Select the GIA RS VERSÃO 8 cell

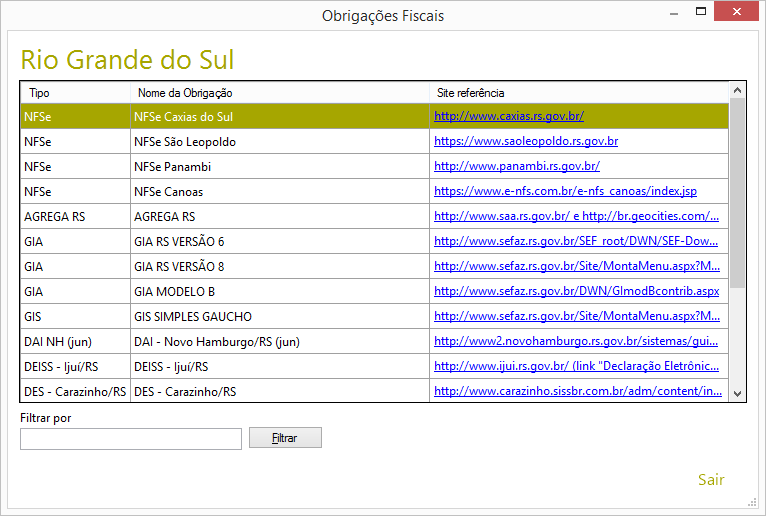pyautogui.click(x=280, y=266)
